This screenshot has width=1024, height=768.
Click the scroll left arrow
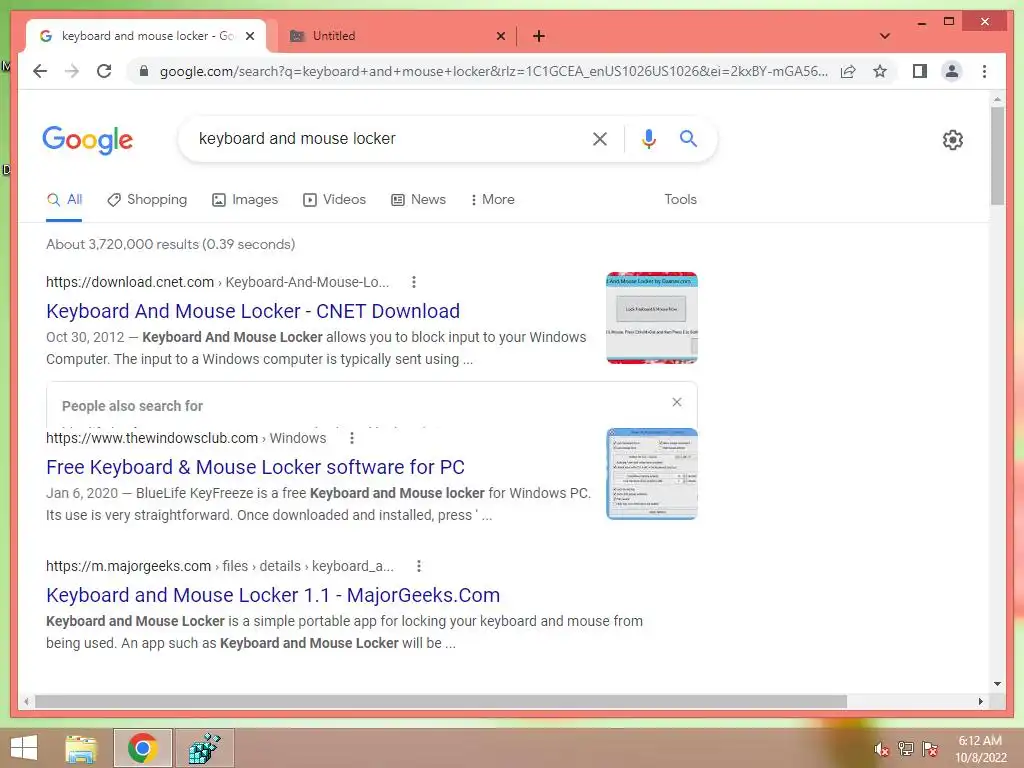pyautogui.click(x=26, y=701)
